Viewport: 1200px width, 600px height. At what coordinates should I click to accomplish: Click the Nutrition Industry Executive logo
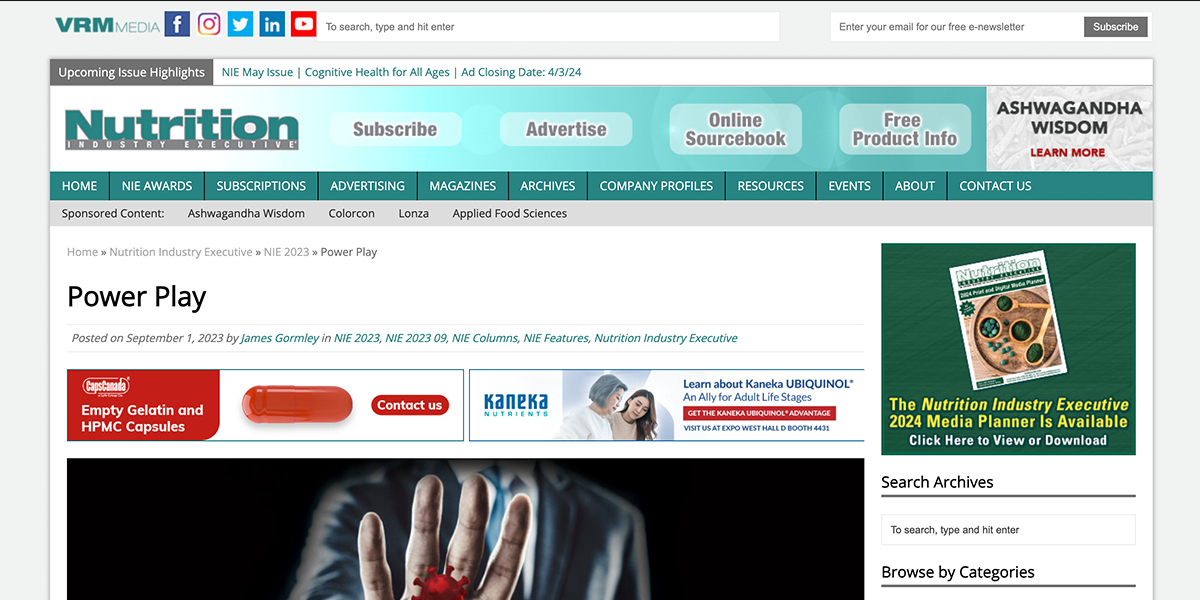[182, 129]
